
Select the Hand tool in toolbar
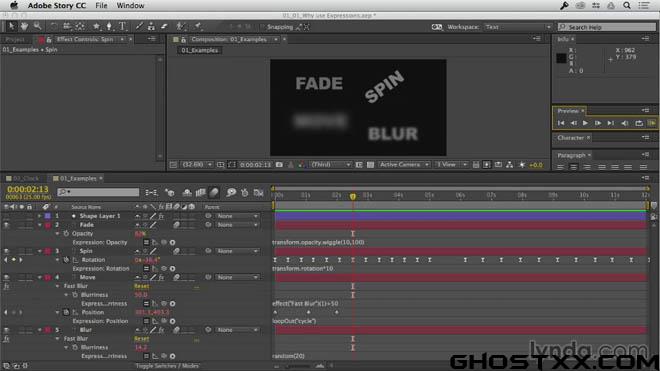pos(24,26)
